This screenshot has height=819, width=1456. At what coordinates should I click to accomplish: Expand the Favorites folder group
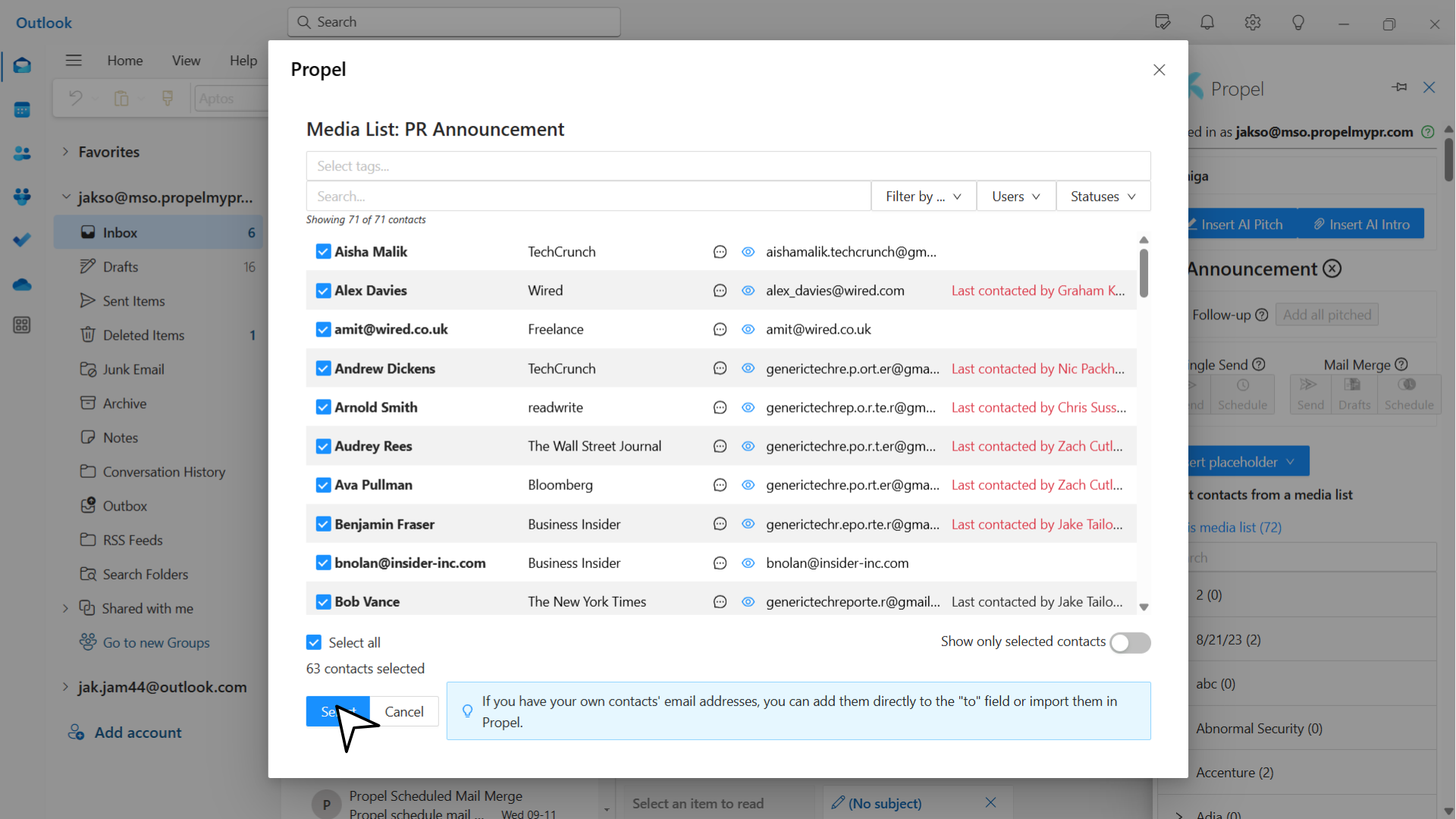[x=65, y=152]
